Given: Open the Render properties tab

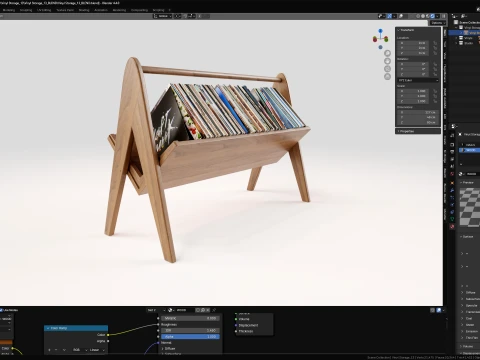Looking at the screenshot, I should click(x=452, y=145).
